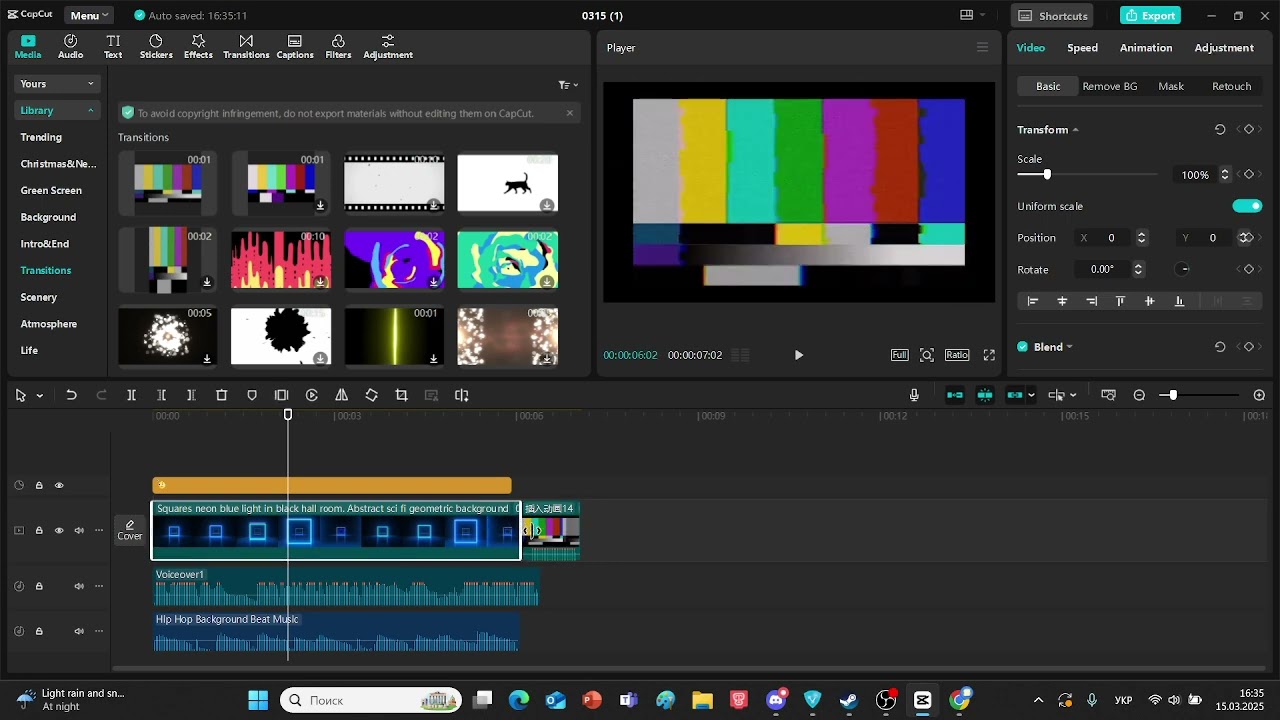Expand the Yours media dropdown

(x=58, y=84)
